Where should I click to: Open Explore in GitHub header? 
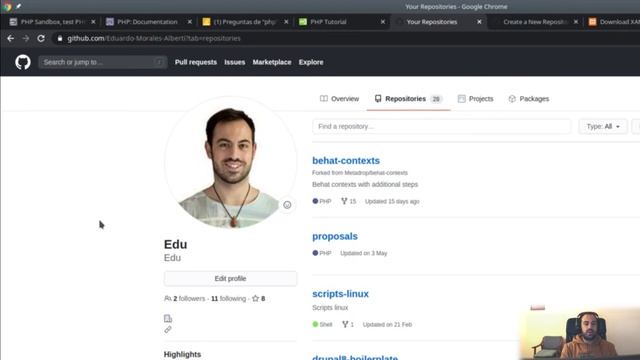[311, 62]
